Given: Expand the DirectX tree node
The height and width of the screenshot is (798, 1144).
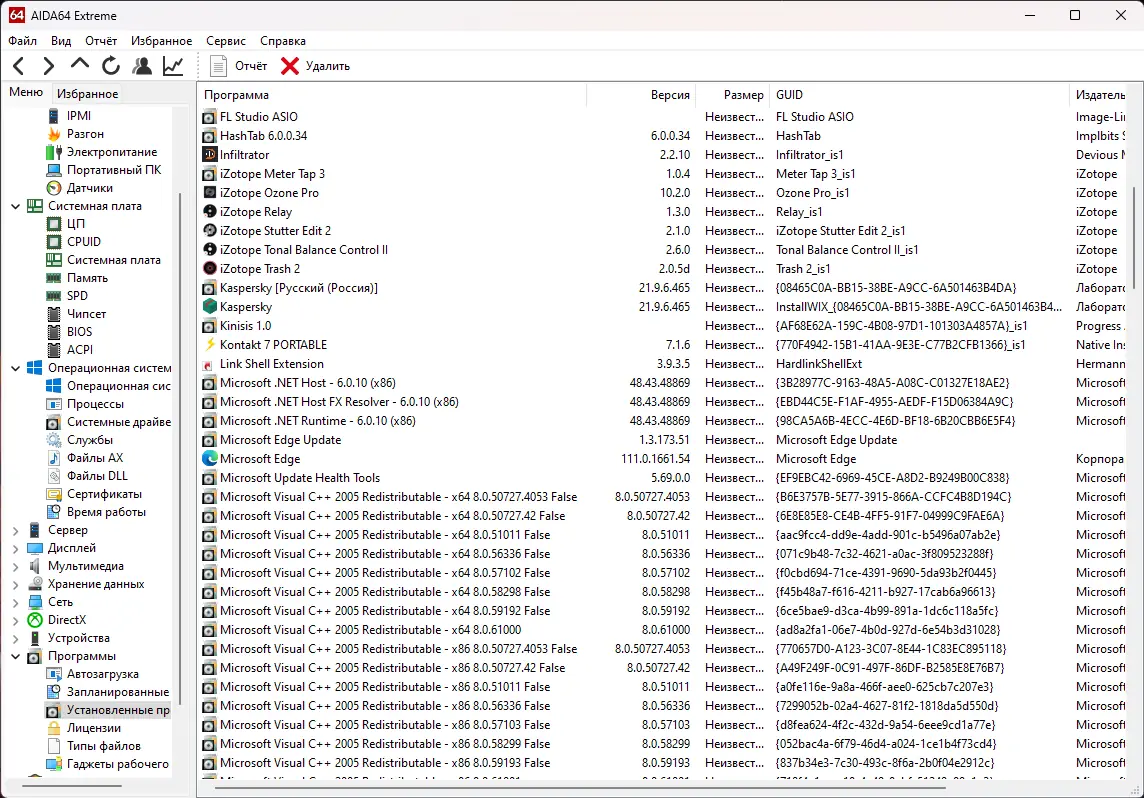Looking at the screenshot, I should point(15,620).
